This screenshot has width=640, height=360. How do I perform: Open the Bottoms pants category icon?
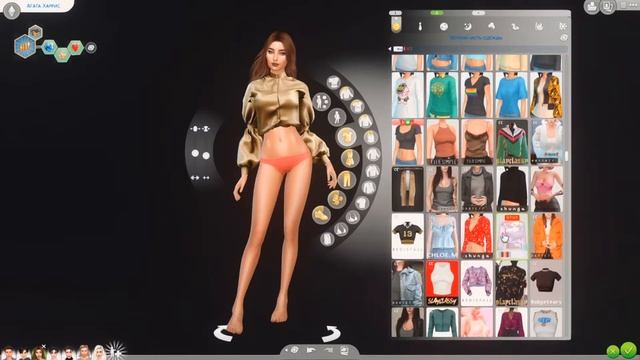click(x=347, y=180)
